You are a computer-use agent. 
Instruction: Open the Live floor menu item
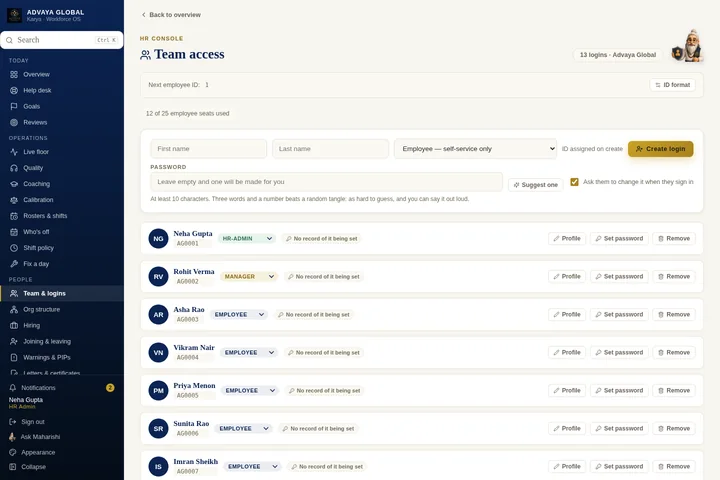point(62,152)
